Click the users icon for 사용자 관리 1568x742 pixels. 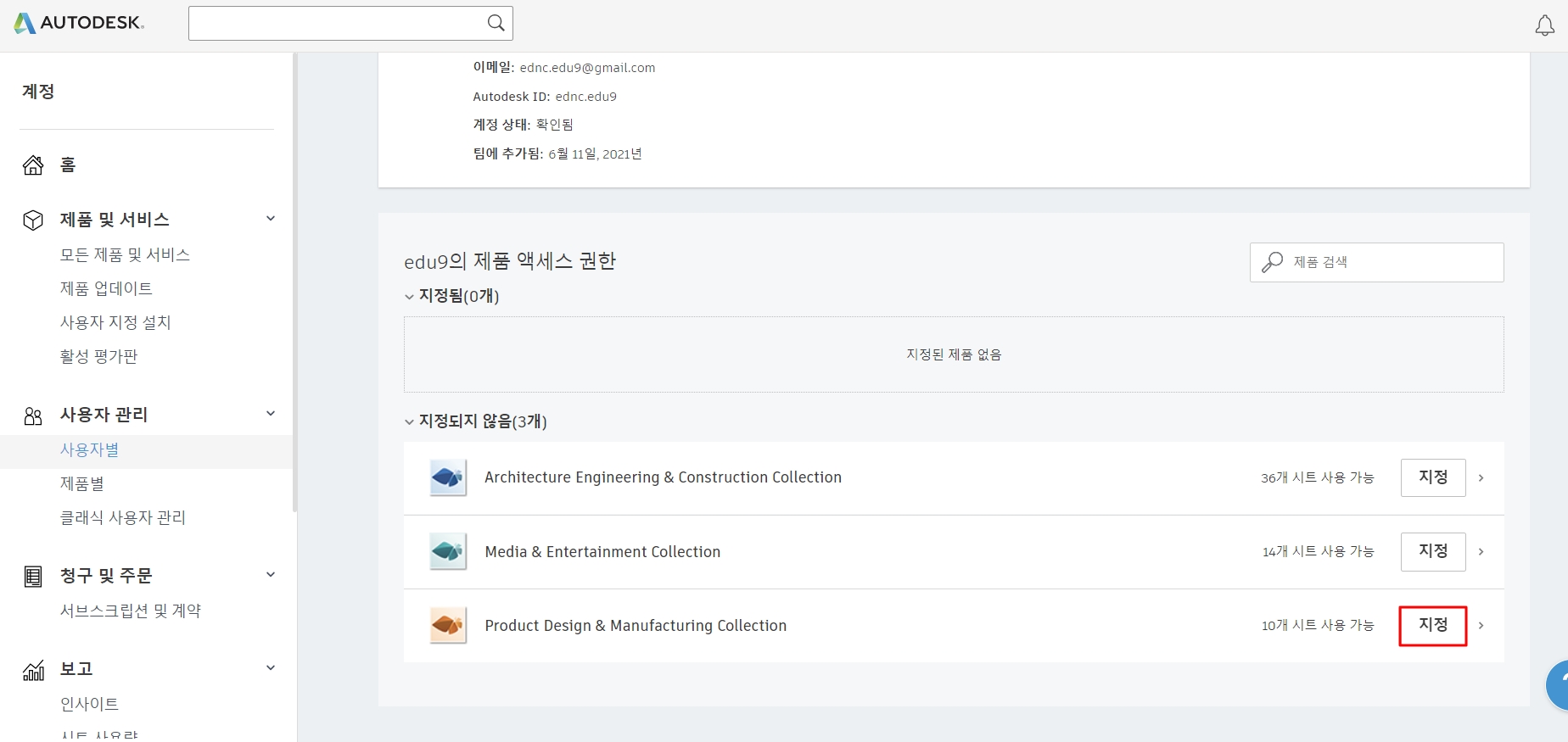click(x=33, y=416)
